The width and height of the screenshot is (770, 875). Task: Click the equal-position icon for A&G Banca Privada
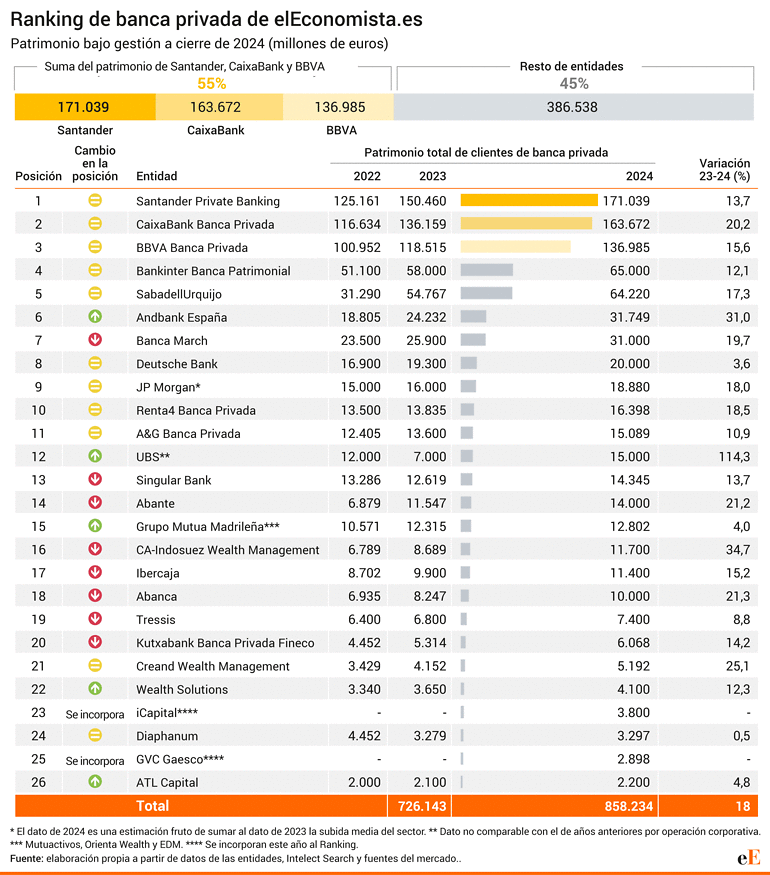coord(95,433)
